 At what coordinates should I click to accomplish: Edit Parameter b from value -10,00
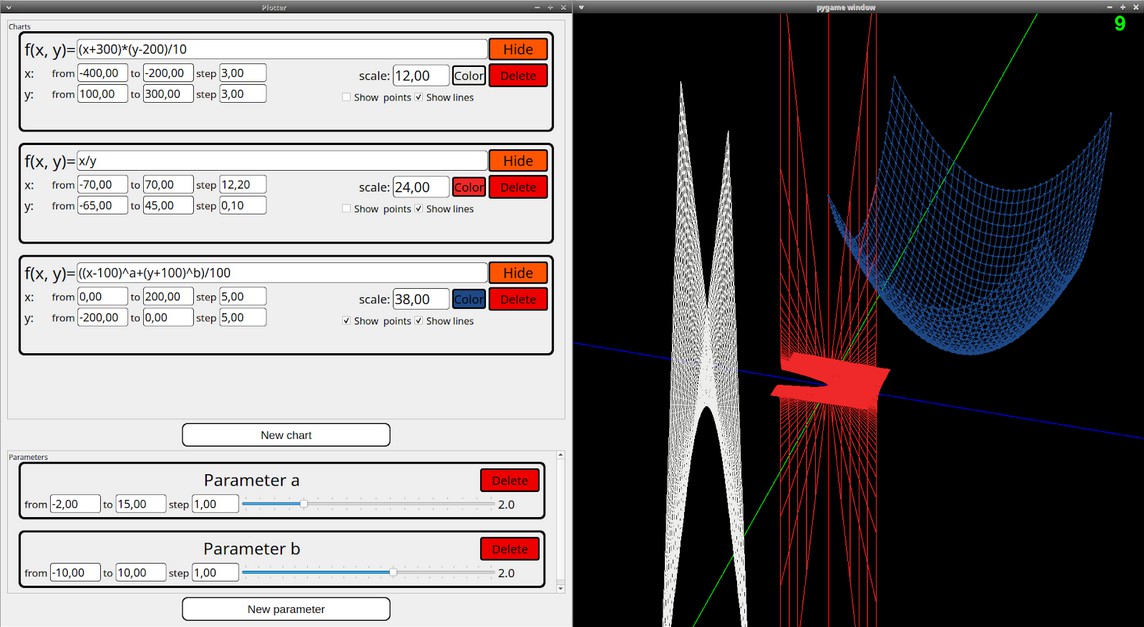(75, 573)
